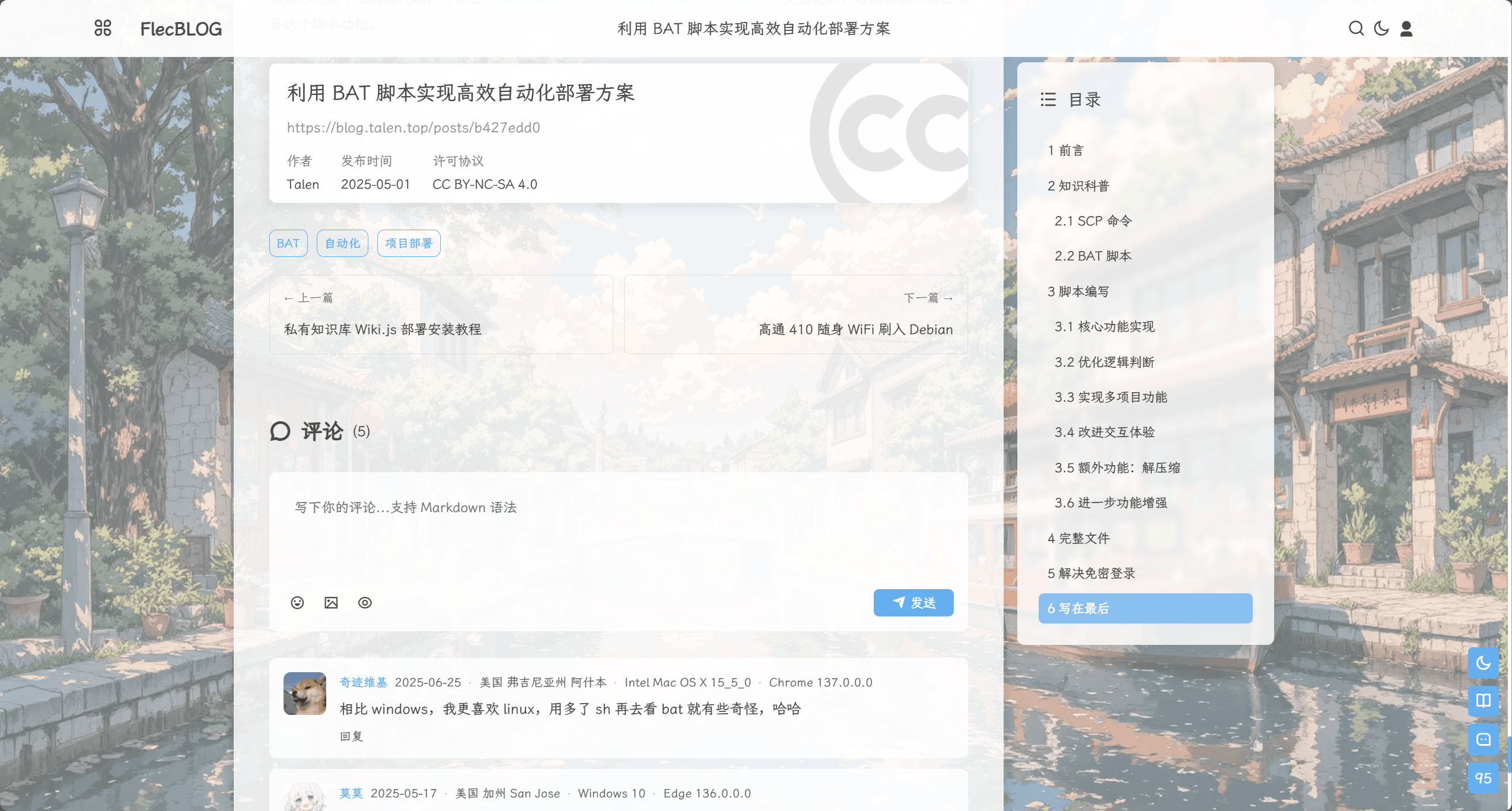Send the comment with the 发送 button
1512x811 pixels.
(x=913, y=602)
